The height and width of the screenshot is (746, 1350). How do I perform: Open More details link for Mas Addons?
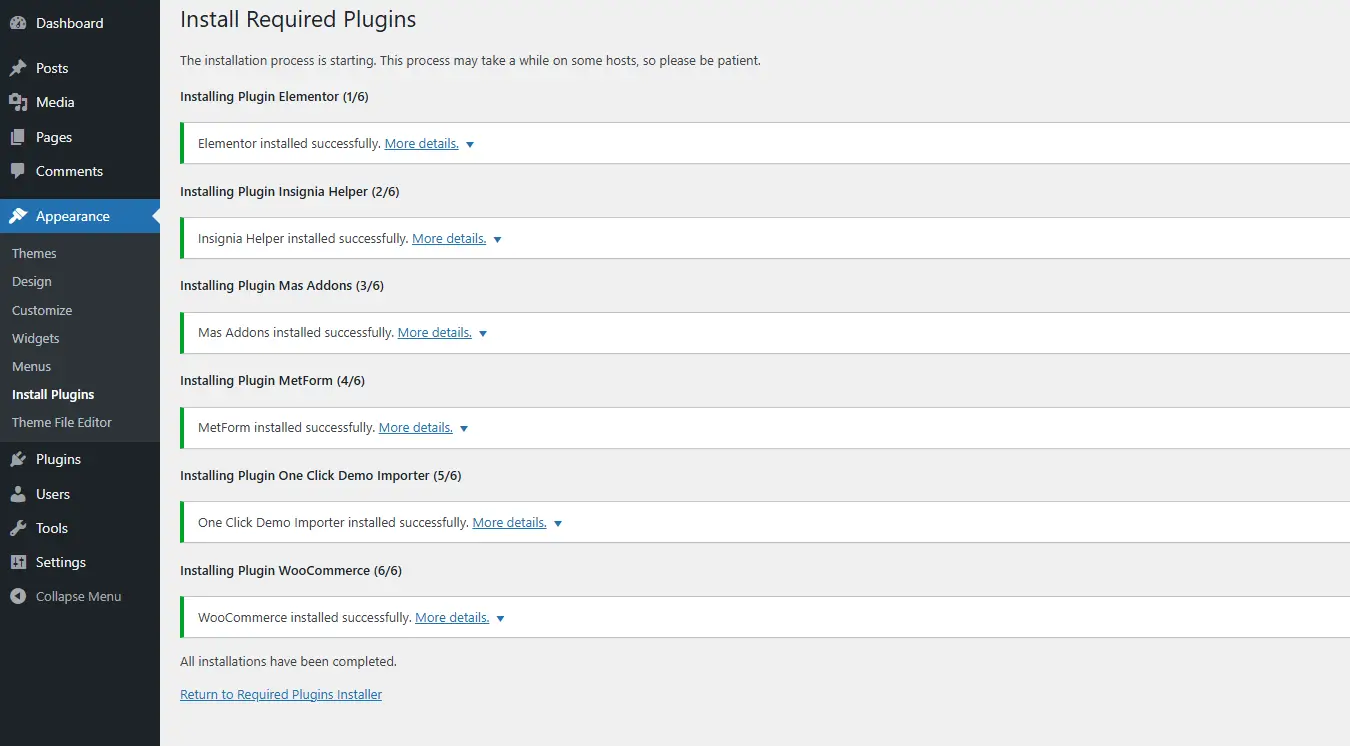coord(435,332)
